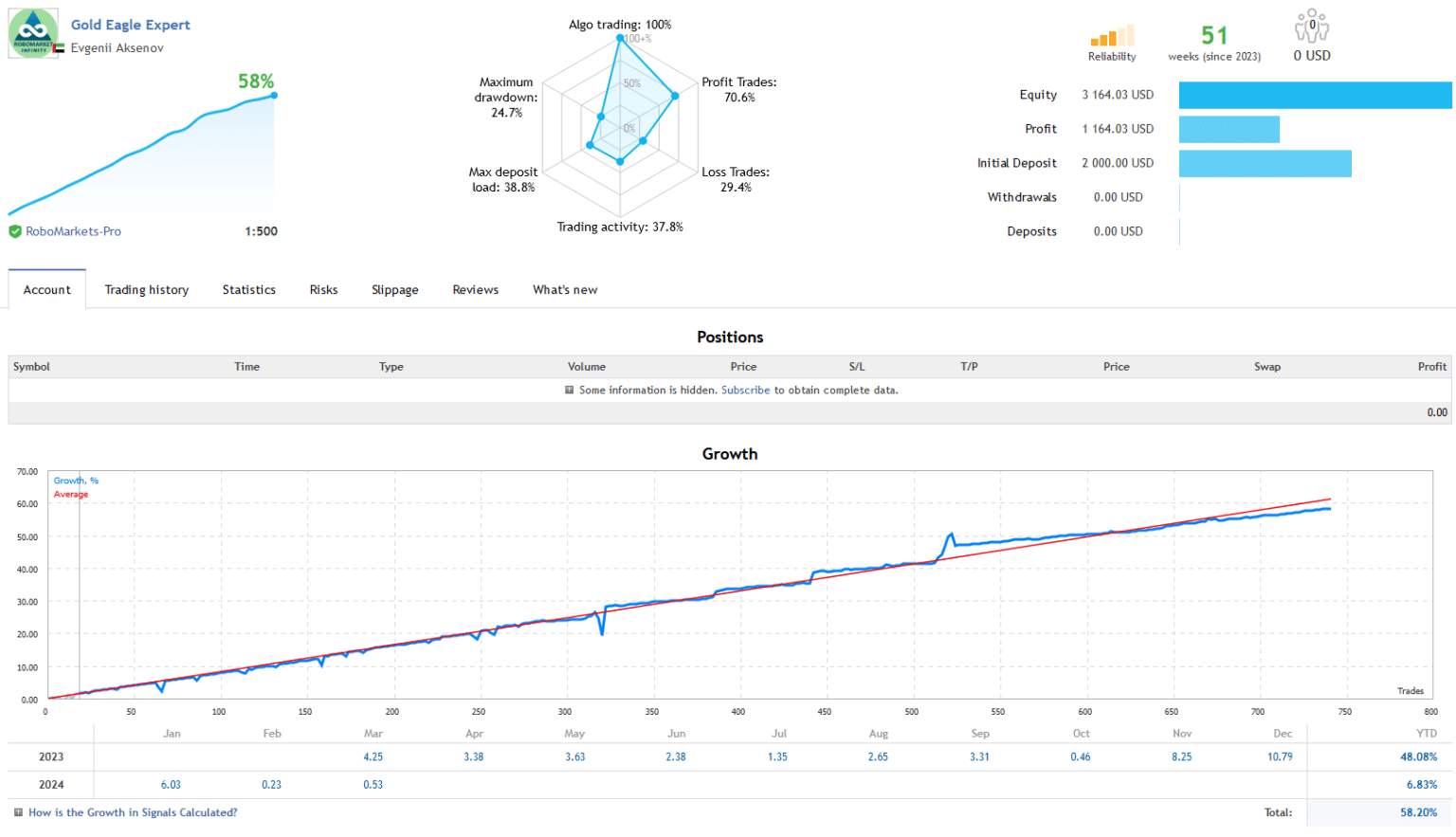Click the Subscribe link to obtain complete data
This screenshot has width=1456, height=837.
(746, 391)
